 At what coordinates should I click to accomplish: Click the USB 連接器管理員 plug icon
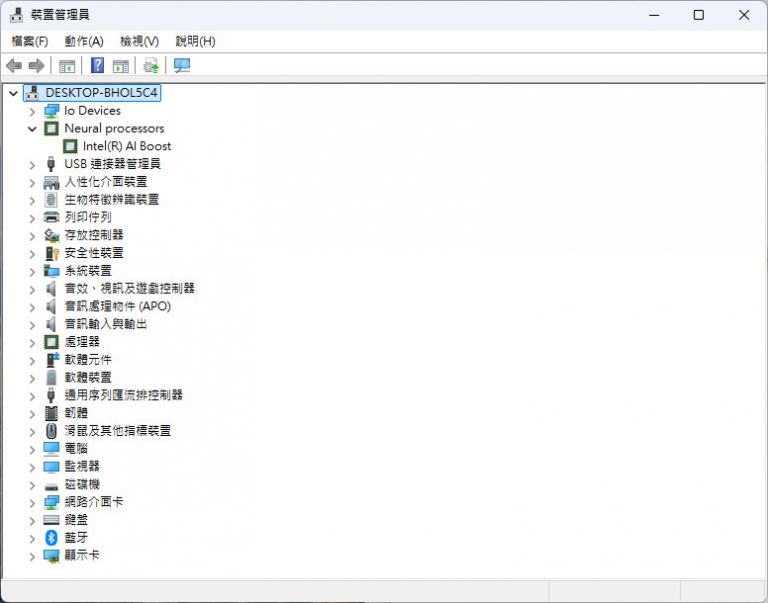51,164
